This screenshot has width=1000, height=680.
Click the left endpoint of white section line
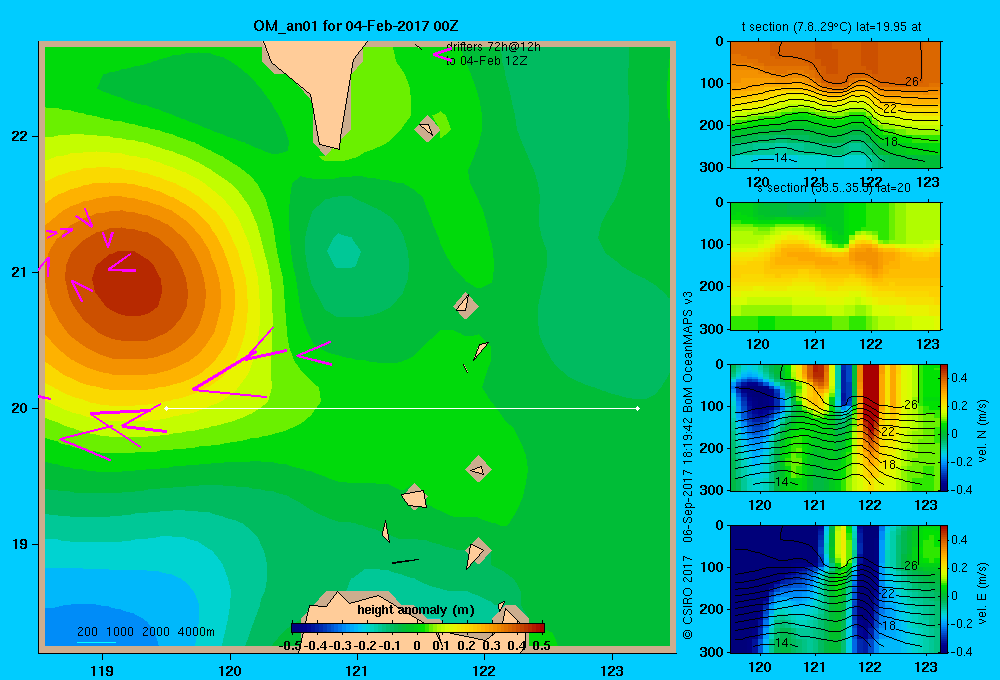166,408
